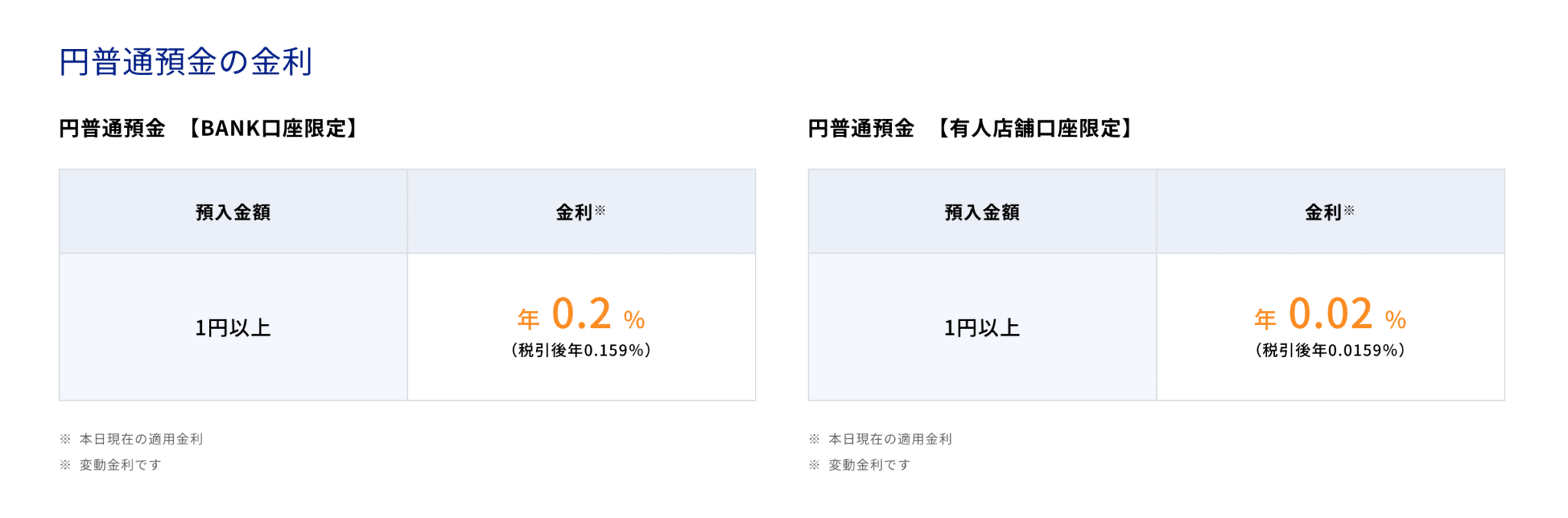
Task: Click the 年 symbol before 0.02
Action: coord(1266,319)
